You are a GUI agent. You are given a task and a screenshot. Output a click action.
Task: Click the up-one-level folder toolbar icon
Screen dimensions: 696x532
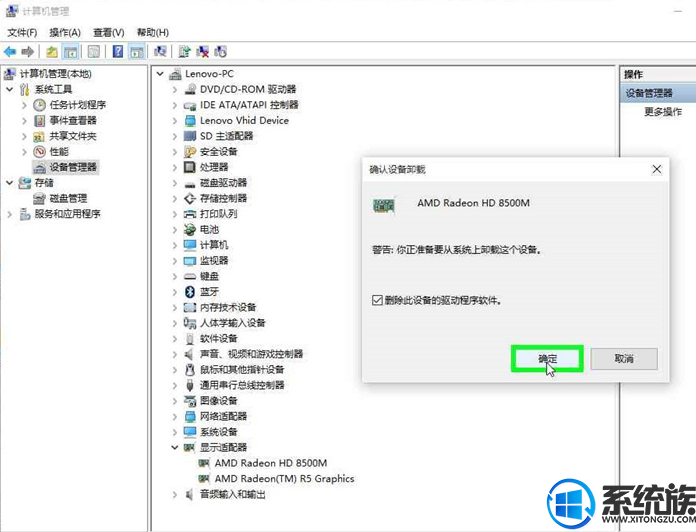(x=52, y=52)
